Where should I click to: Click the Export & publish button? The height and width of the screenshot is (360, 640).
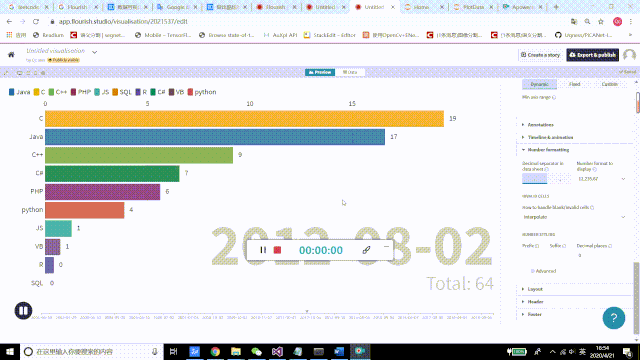coord(592,55)
